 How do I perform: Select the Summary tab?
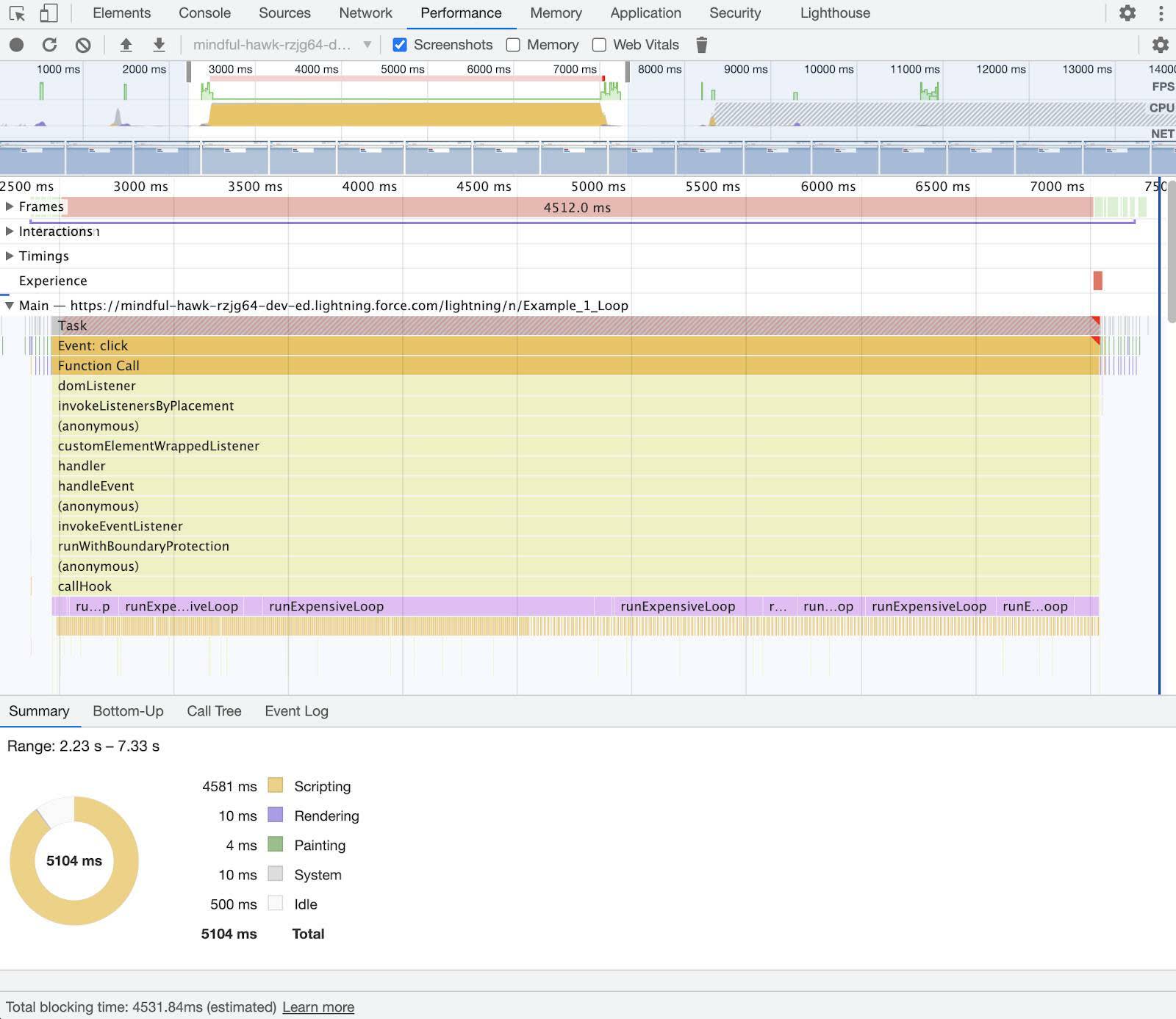point(39,711)
